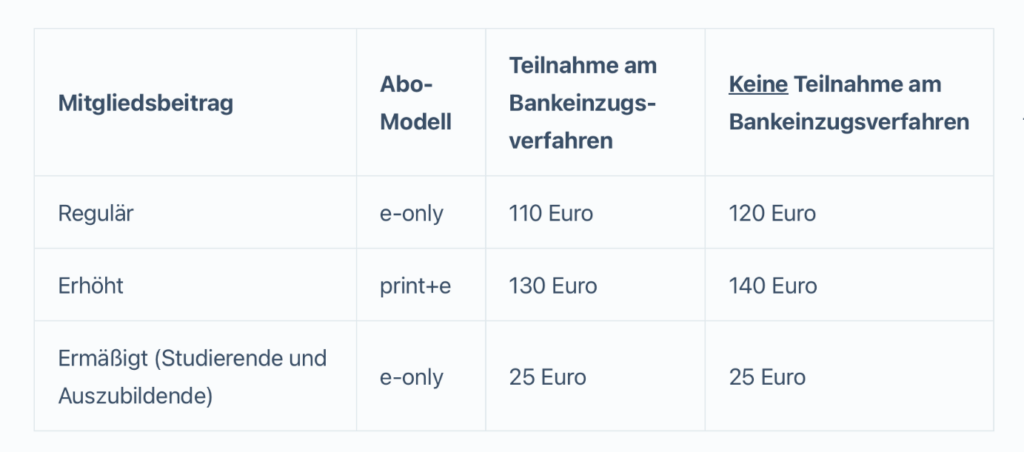Viewport: 1024px width, 452px height.
Task: Click the hyphenated 'Bankeinzugs-' header text
Action: [x=582, y=103]
